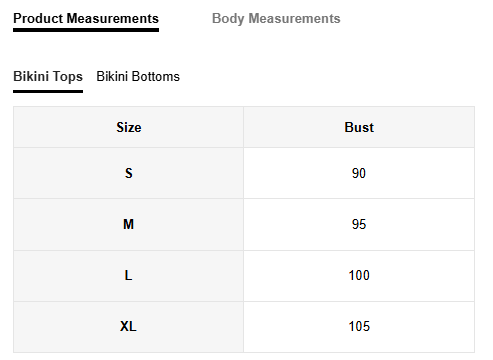The height and width of the screenshot is (360, 493).
Task: Open the Body Measurements tab
Action: [276, 19]
